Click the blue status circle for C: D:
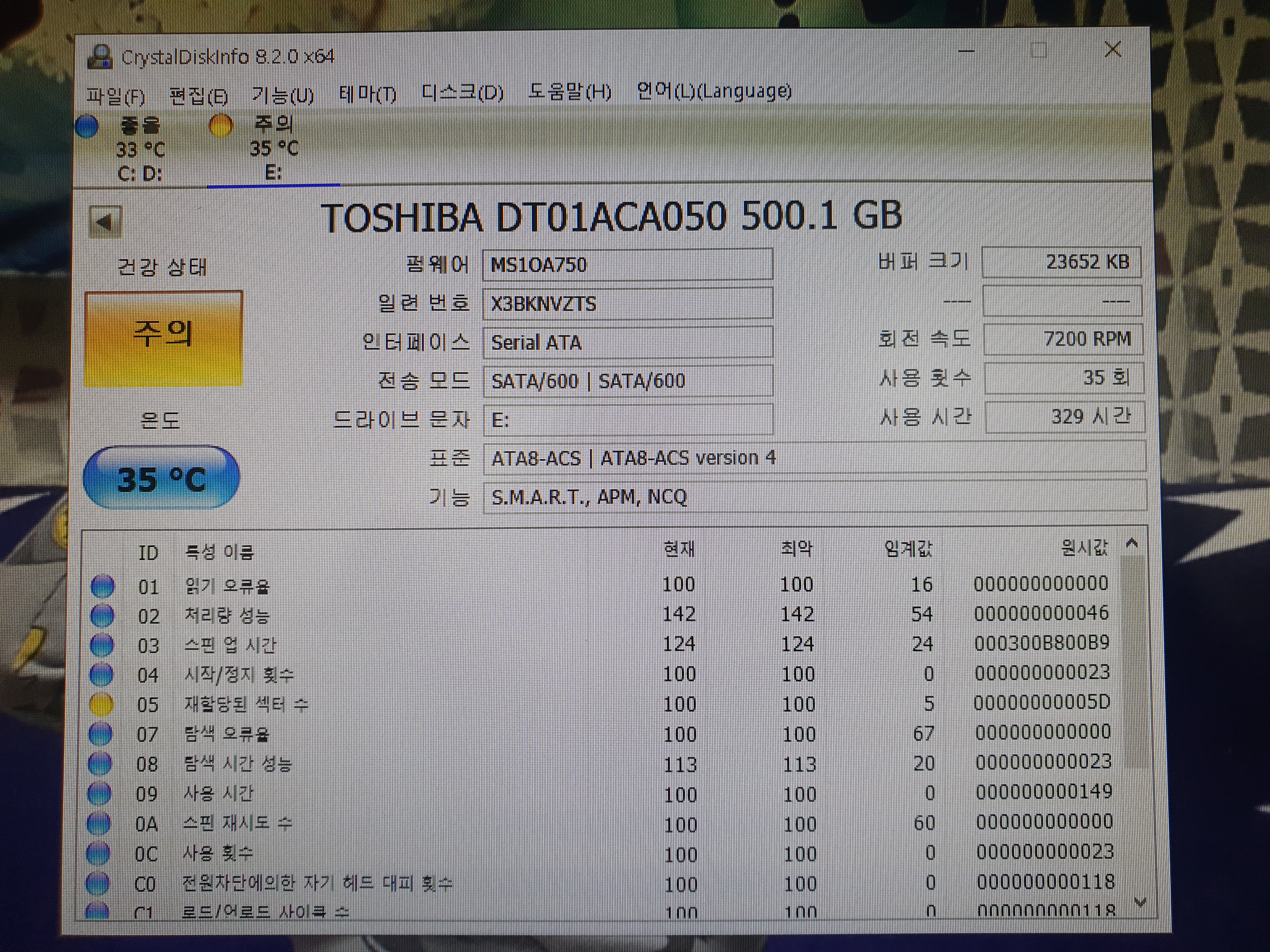This screenshot has width=1270, height=952. (x=87, y=127)
